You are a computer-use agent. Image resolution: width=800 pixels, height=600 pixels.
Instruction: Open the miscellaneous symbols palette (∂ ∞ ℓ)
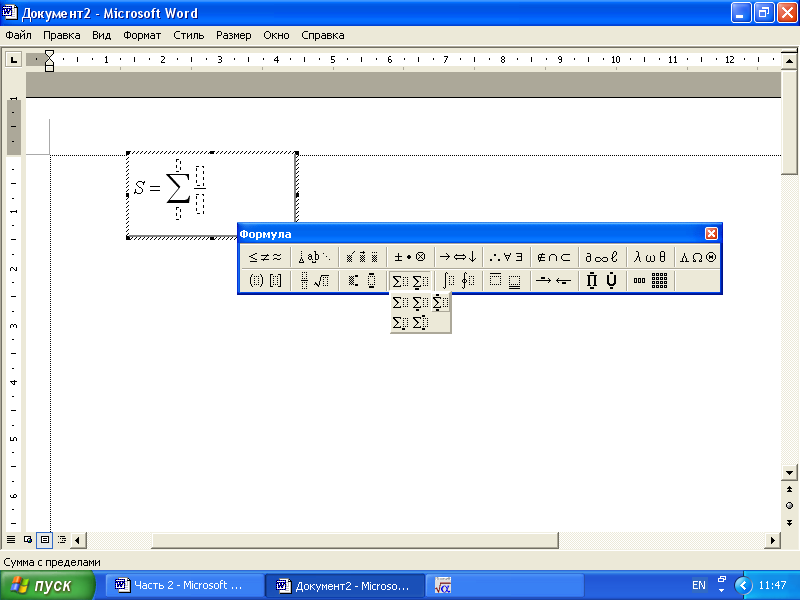pos(602,257)
